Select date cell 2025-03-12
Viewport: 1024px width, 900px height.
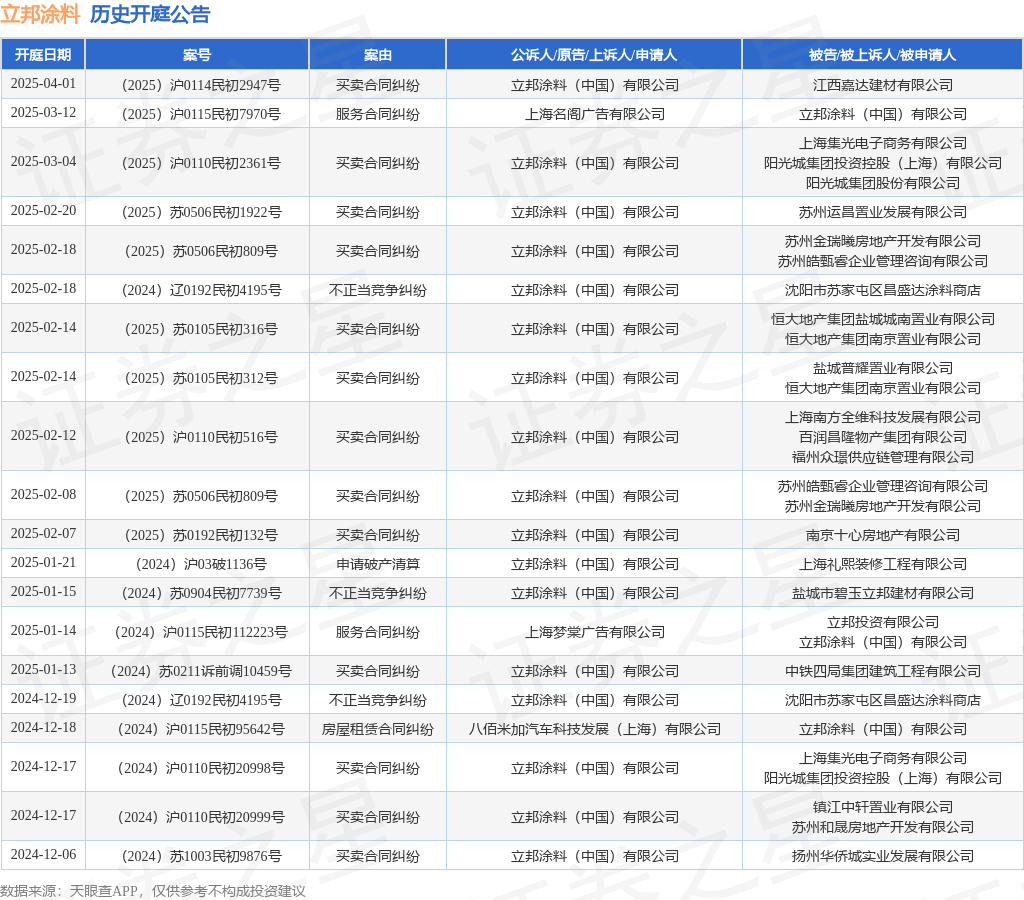[x=43, y=112]
